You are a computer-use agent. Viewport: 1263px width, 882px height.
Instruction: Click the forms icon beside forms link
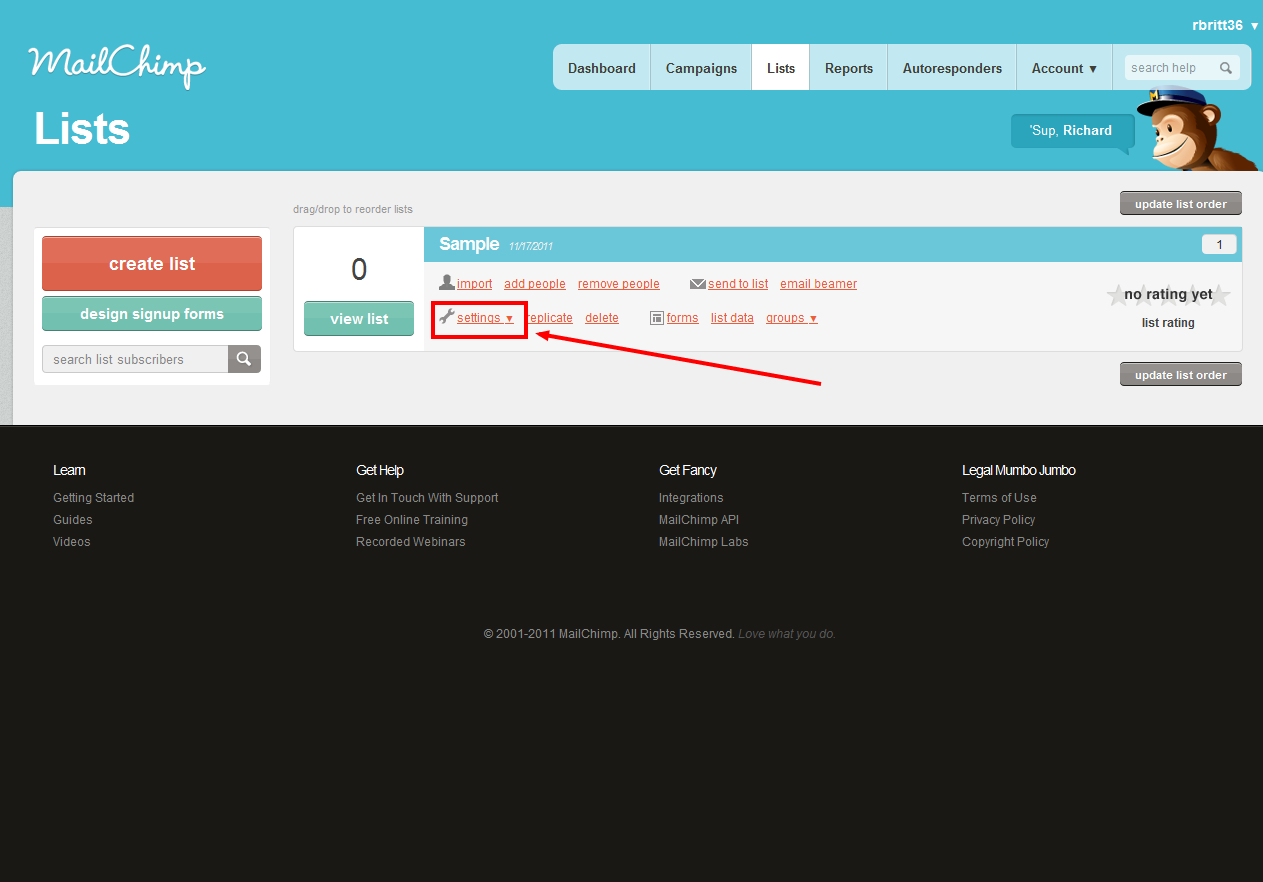657,318
